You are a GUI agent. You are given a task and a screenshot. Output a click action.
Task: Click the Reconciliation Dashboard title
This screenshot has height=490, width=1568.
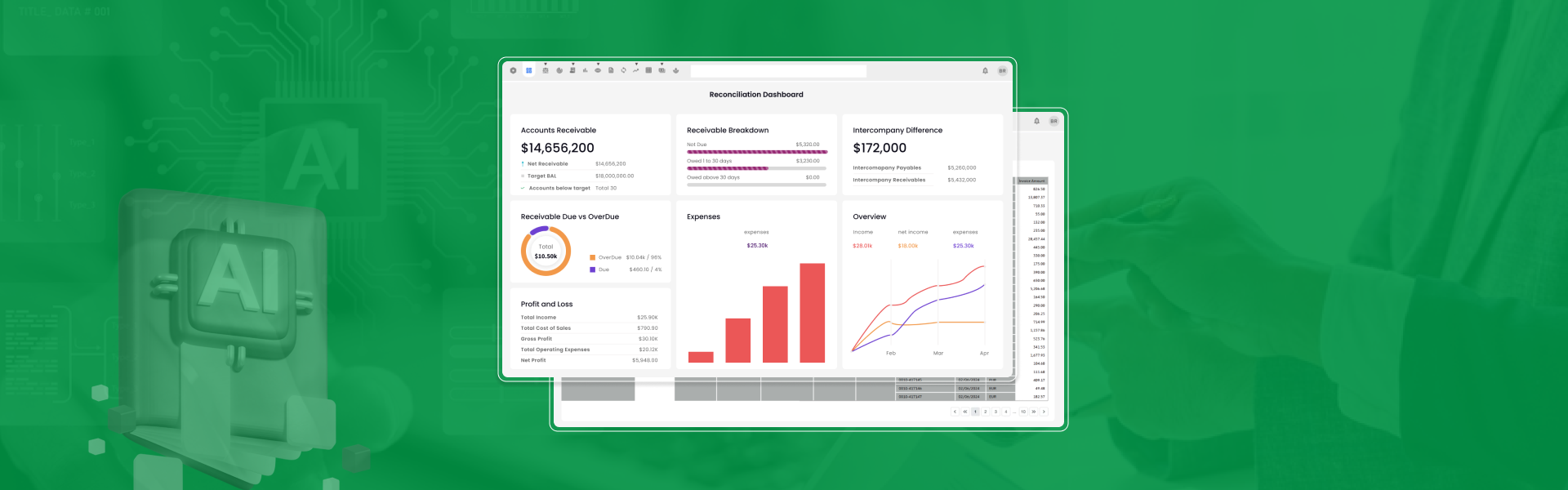[756, 95]
